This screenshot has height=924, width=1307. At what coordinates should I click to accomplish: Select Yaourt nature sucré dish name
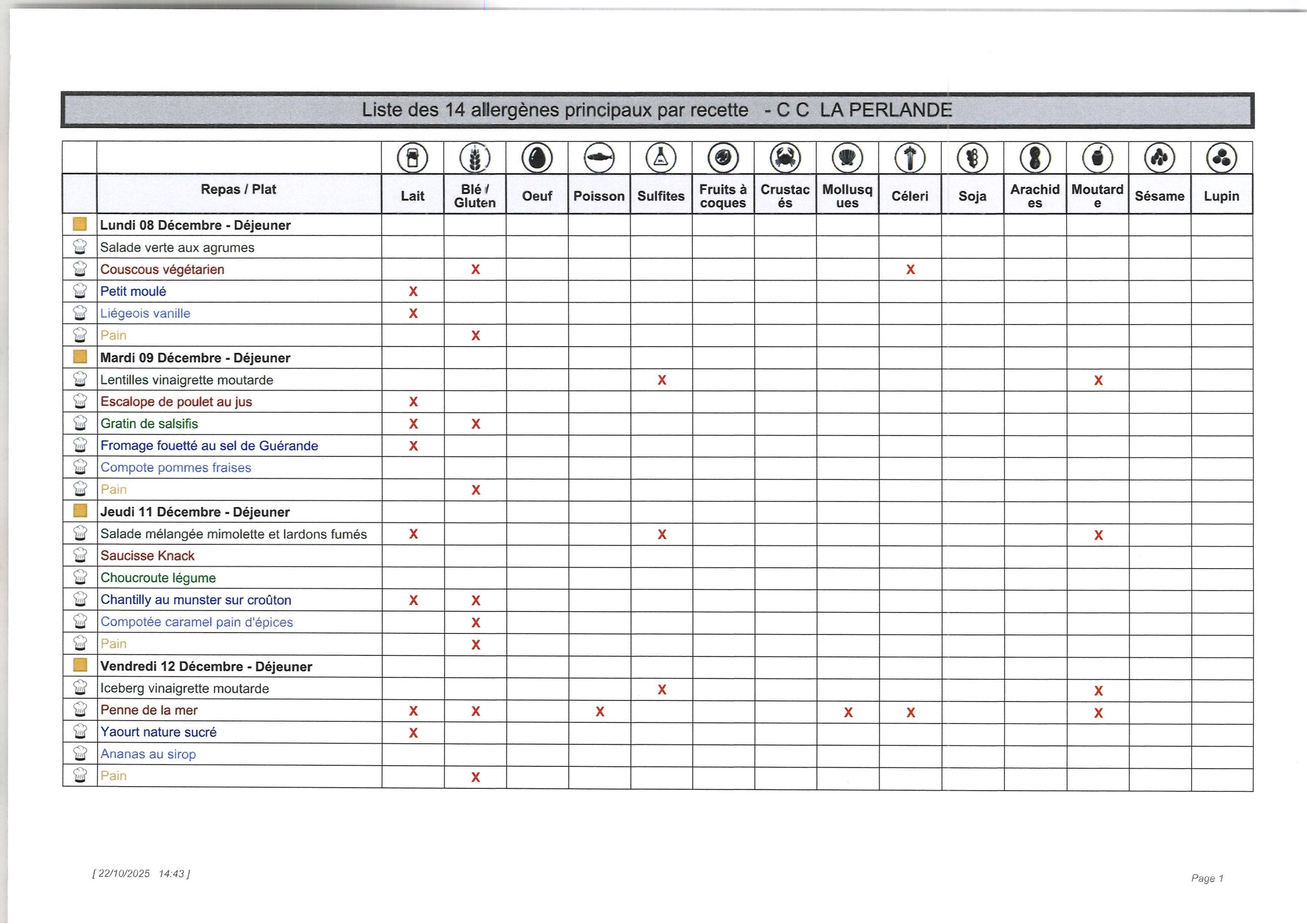[x=158, y=732]
